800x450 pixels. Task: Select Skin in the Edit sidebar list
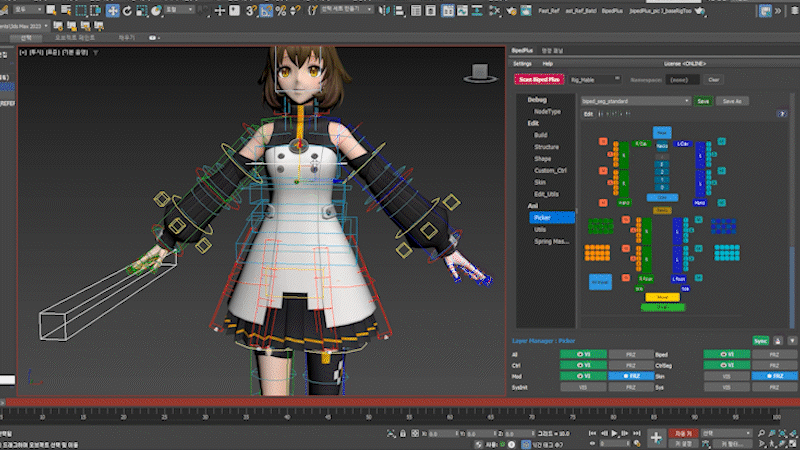540,182
